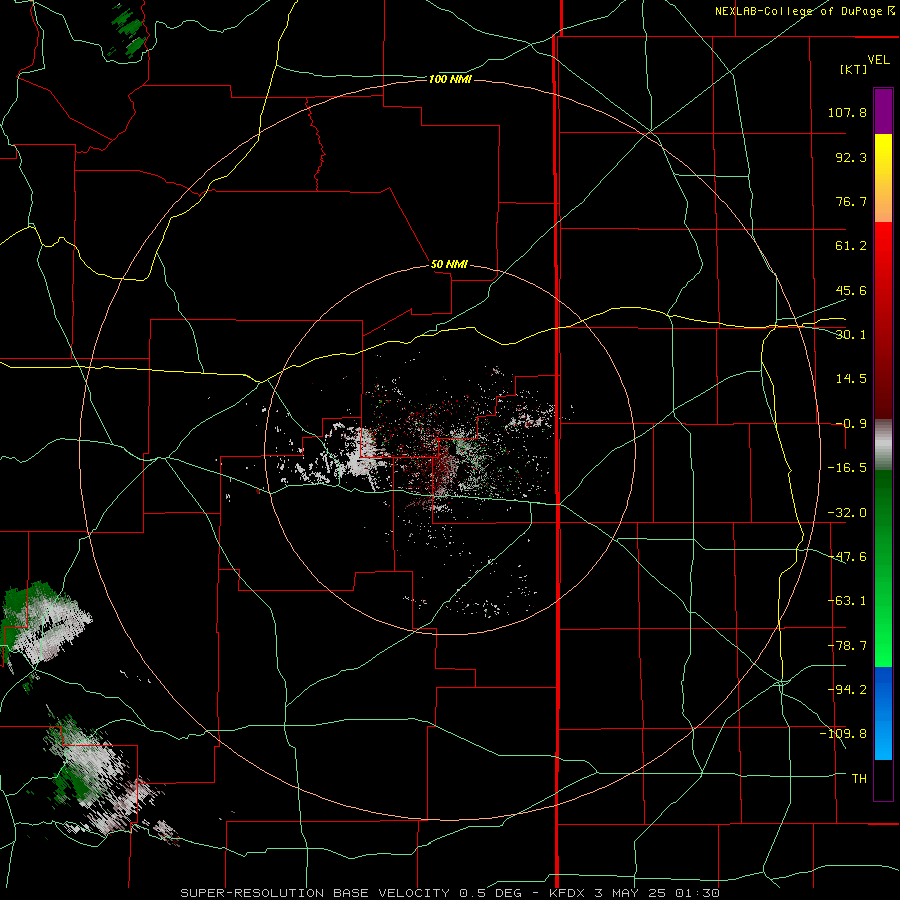Click the -78.7 legend value
The height and width of the screenshot is (900, 900).
(x=847, y=646)
